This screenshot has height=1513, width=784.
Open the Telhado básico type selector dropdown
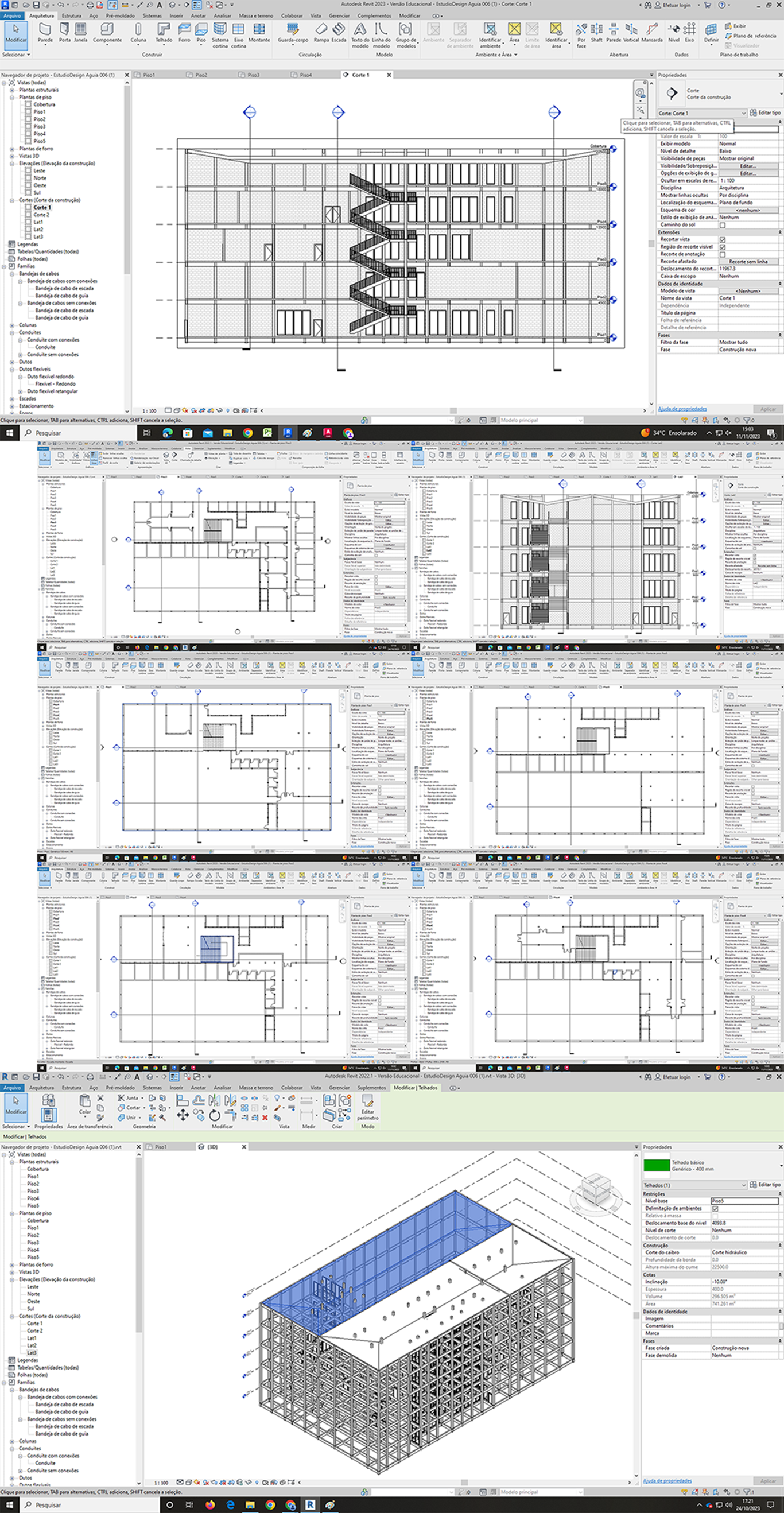tap(781, 1166)
